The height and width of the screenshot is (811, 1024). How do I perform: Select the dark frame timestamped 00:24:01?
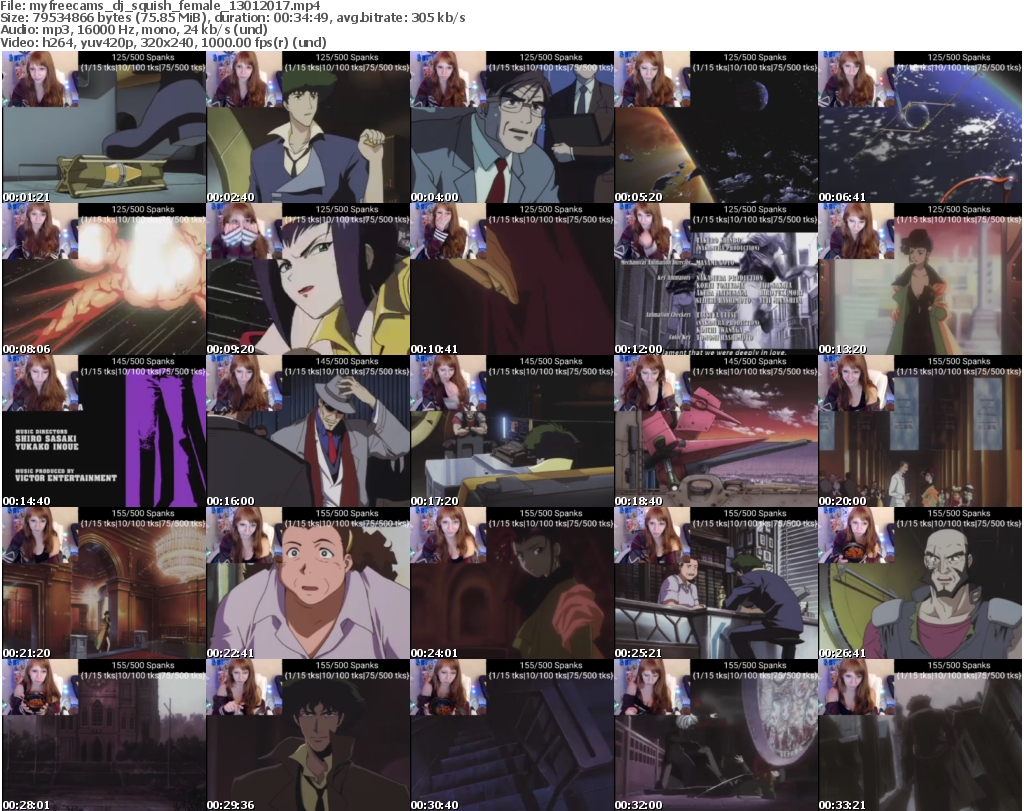coord(512,584)
